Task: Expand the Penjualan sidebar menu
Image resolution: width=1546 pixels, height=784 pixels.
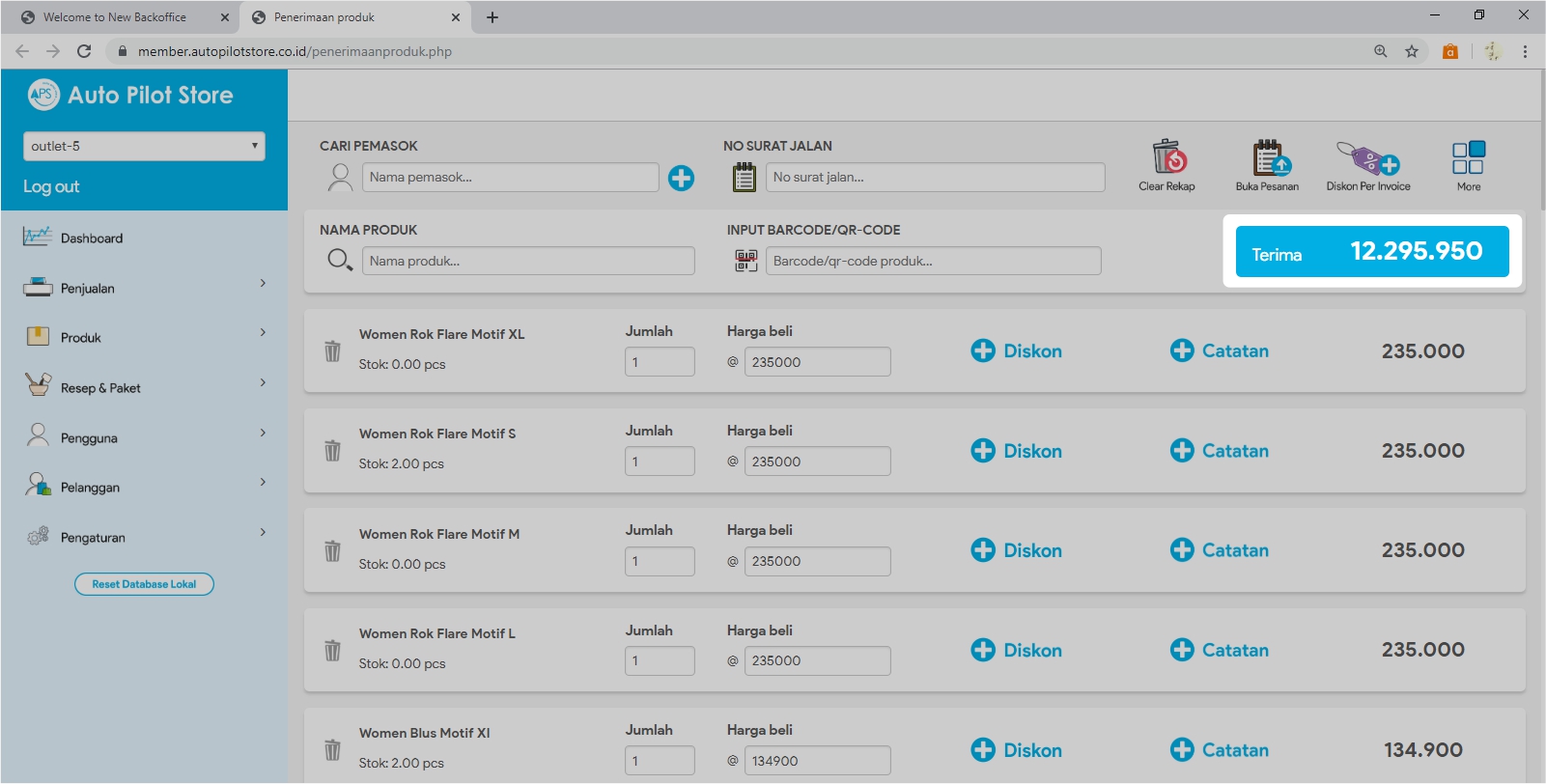Action: [x=144, y=288]
